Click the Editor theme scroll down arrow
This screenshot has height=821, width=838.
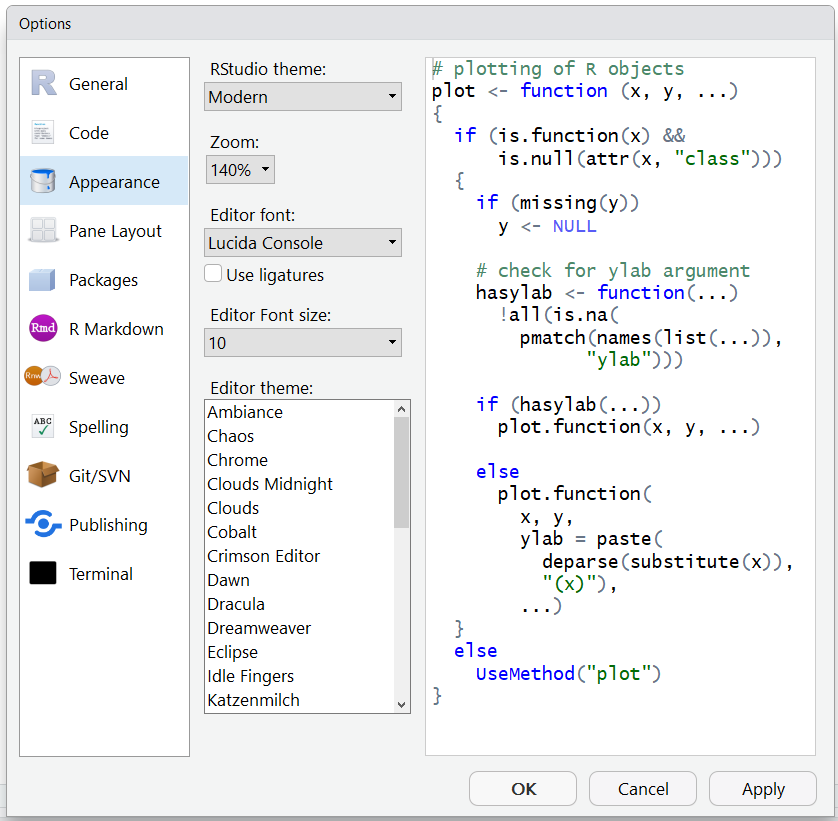pyautogui.click(x=402, y=704)
